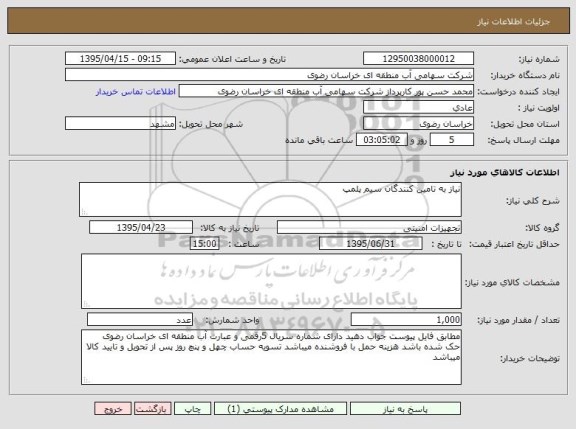576x429 pixels.
Task: Click the خروج exit button
Action: (113, 409)
